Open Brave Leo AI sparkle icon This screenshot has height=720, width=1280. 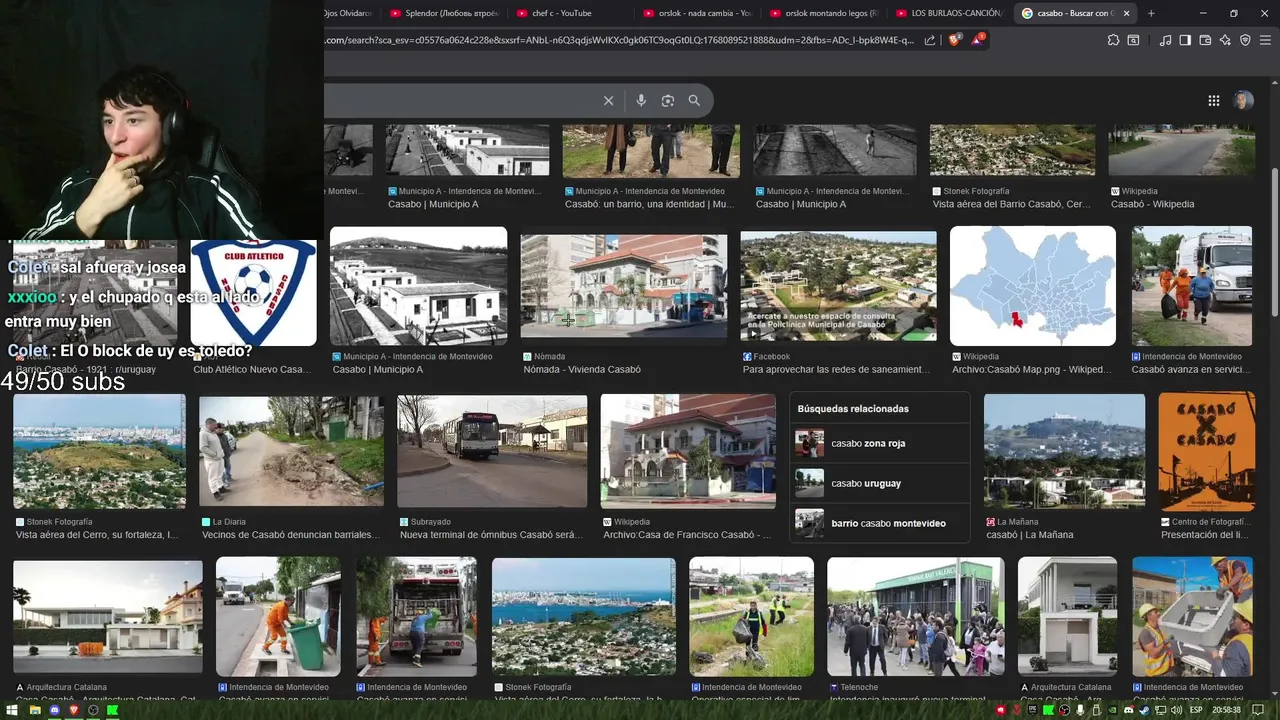[1225, 40]
